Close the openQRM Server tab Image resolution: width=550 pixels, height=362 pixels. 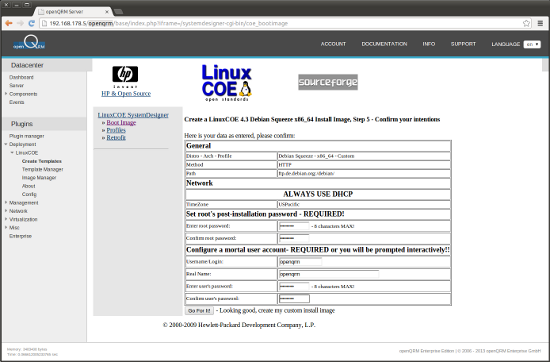click(107, 12)
